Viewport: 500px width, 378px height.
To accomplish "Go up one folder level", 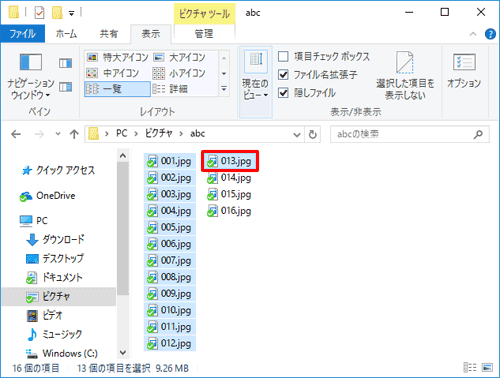I will 74,134.
